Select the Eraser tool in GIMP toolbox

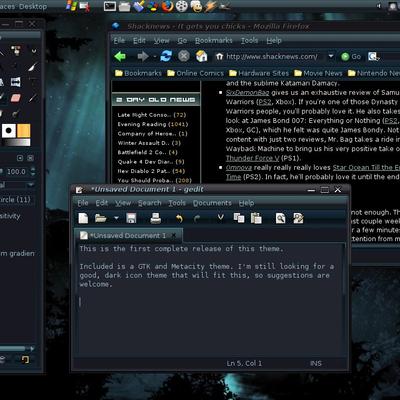tap(16, 98)
